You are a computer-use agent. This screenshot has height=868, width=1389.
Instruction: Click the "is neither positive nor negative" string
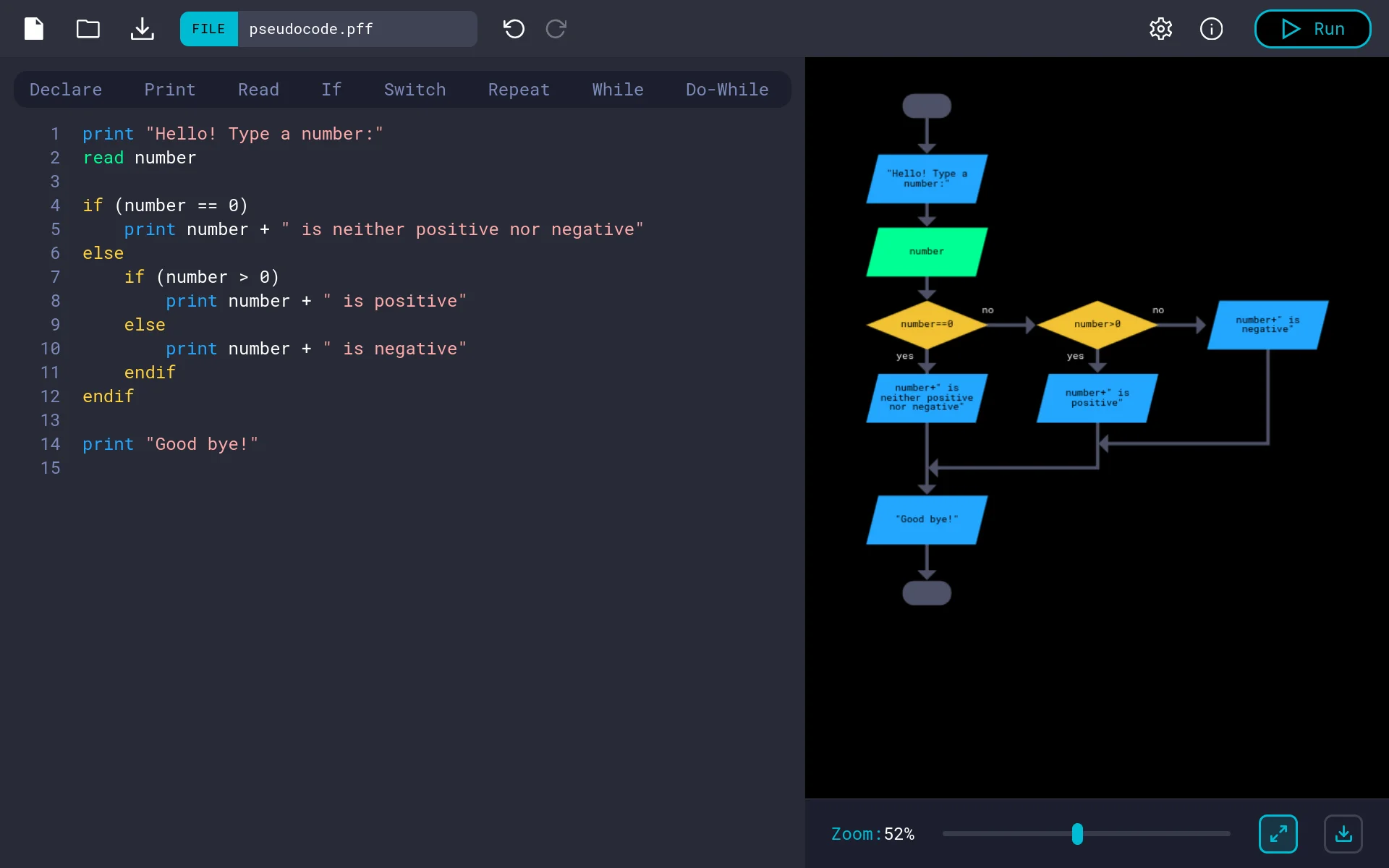[462, 229]
